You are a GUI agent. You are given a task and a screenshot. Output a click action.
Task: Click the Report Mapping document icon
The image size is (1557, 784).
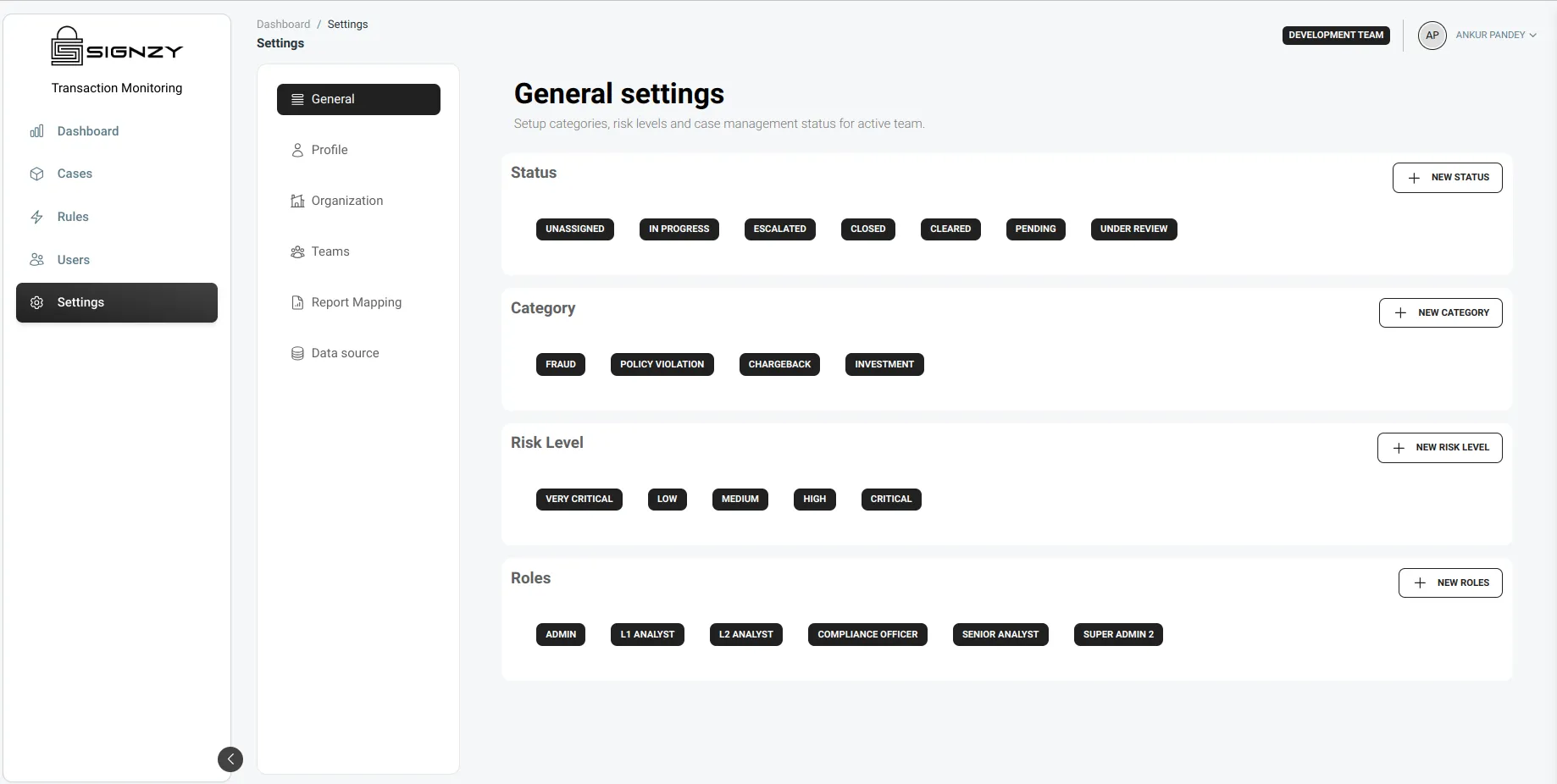pyautogui.click(x=297, y=302)
